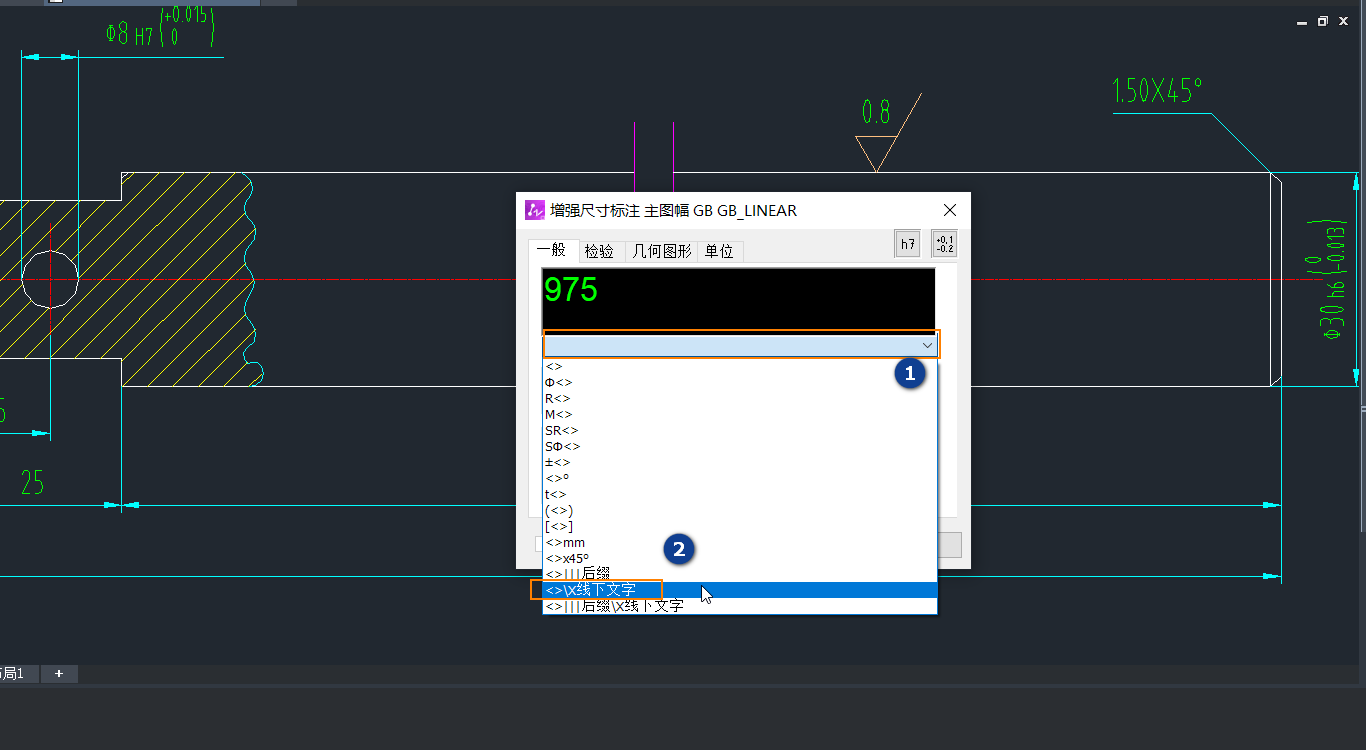1366x750 pixels.
Task: Click the purple dimension dialog title icon
Action: (535, 210)
